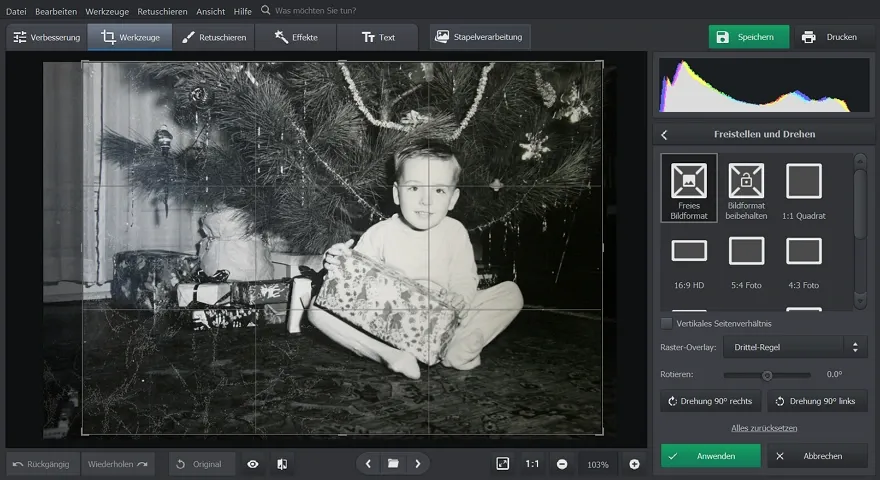This screenshot has height=480, width=880.
Task: Apply the crop with Anwenden
Action: (x=711, y=456)
